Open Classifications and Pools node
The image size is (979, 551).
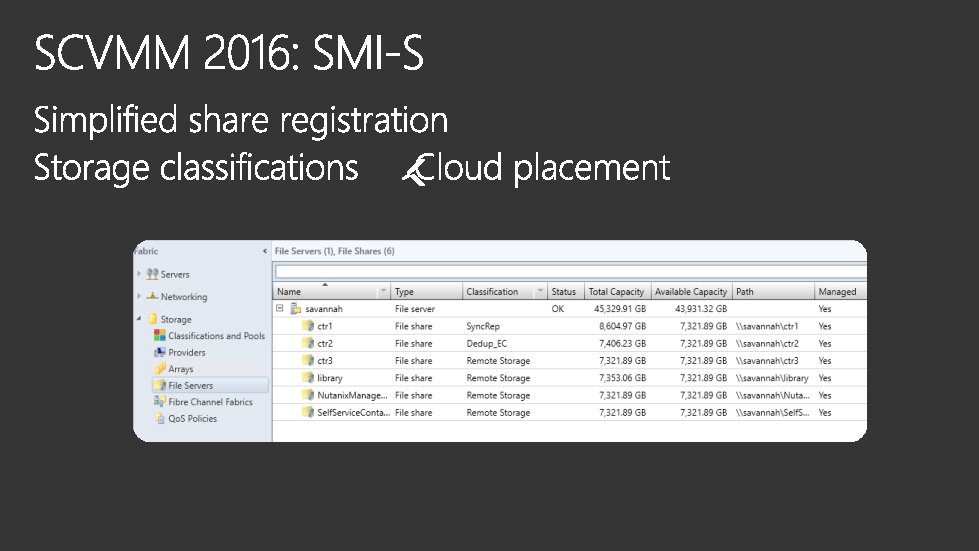217,336
